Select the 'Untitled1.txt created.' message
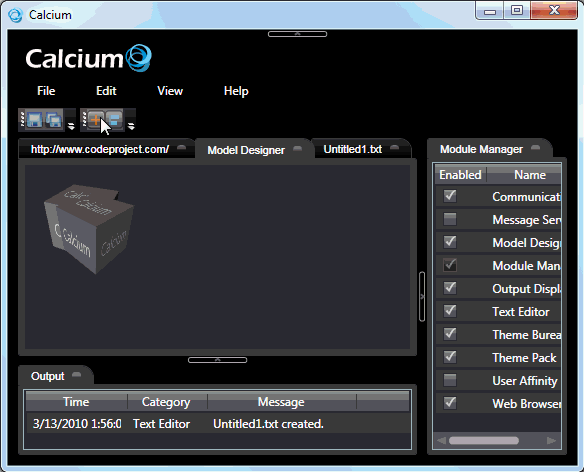 click(x=268, y=424)
